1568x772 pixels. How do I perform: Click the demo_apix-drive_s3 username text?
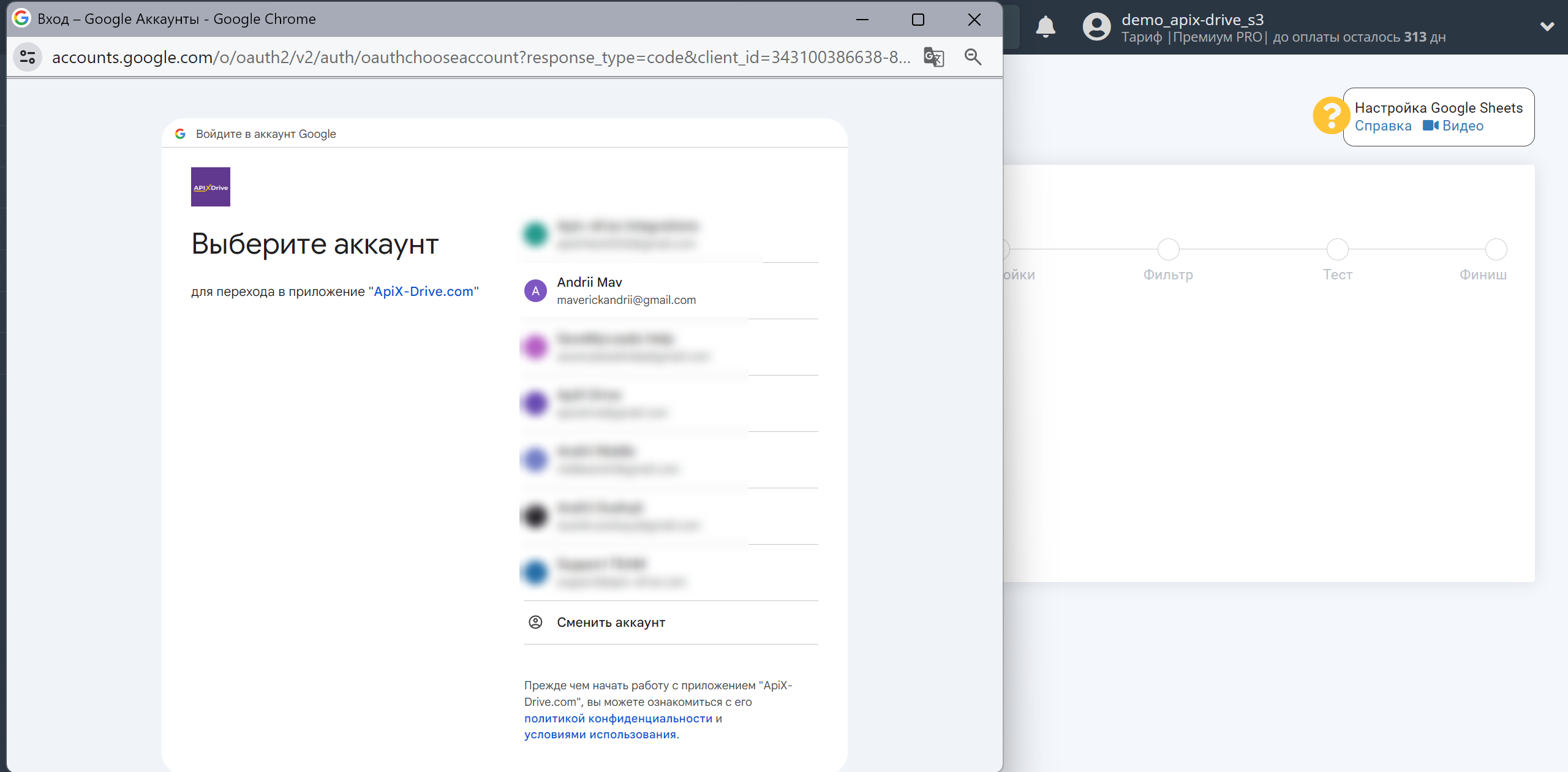pyautogui.click(x=1193, y=20)
